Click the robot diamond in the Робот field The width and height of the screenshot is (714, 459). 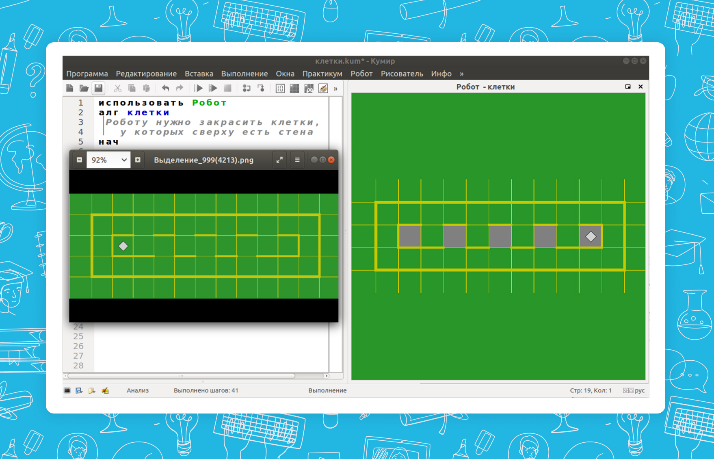[x=591, y=236]
